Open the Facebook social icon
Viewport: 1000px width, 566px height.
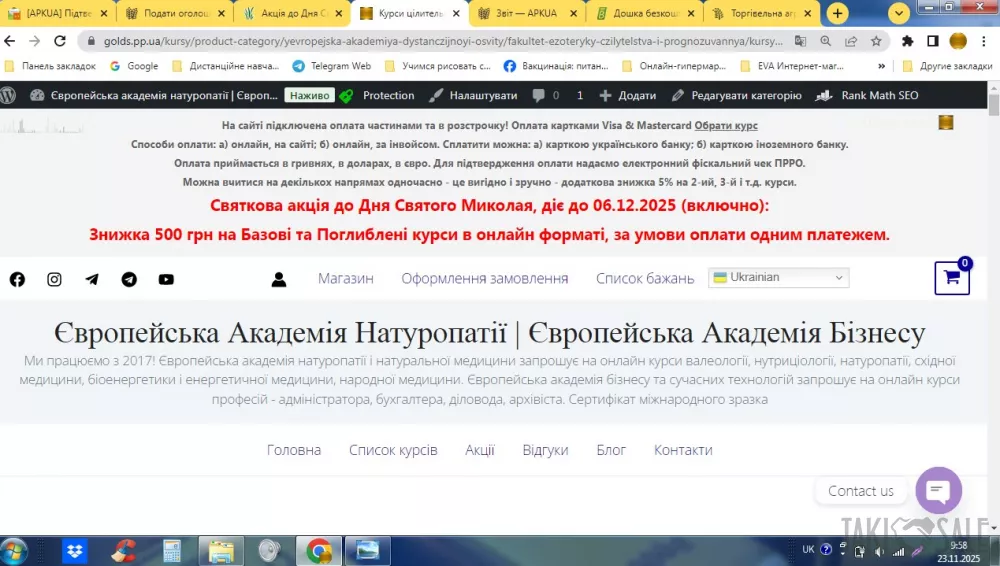click(17, 279)
